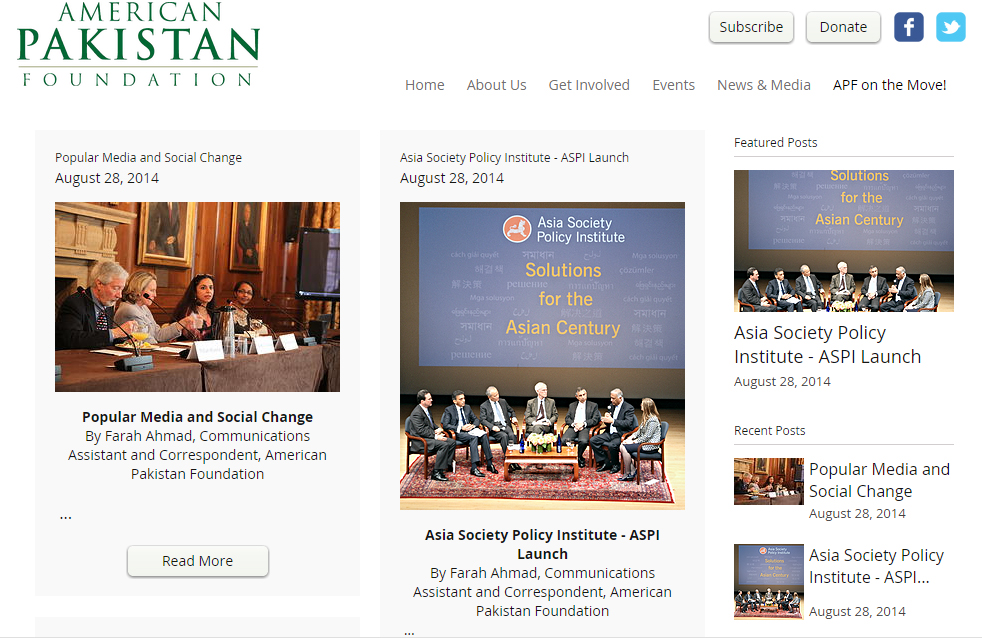Go to the Home menu item
Image resolution: width=982 pixels, height=638 pixels.
pos(425,85)
